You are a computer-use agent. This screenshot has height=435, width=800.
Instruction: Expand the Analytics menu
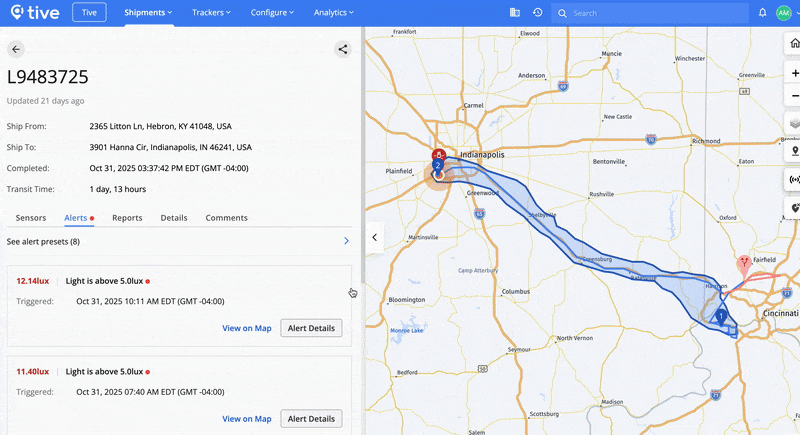[334, 13]
